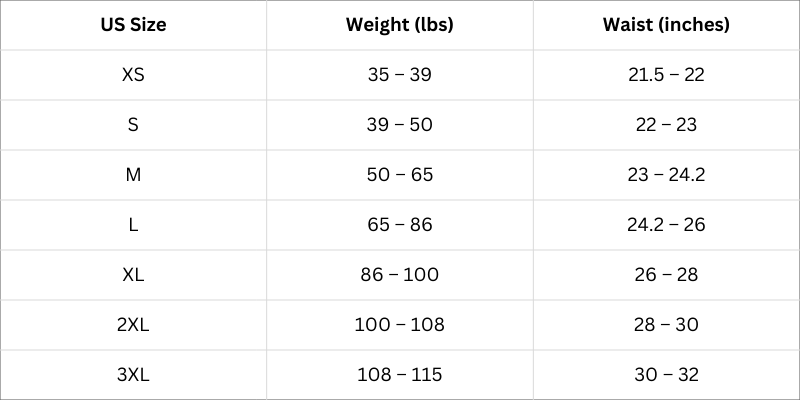Select the waist cell 30 – 32
This screenshot has width=800, height=400.
coord(666,375)
